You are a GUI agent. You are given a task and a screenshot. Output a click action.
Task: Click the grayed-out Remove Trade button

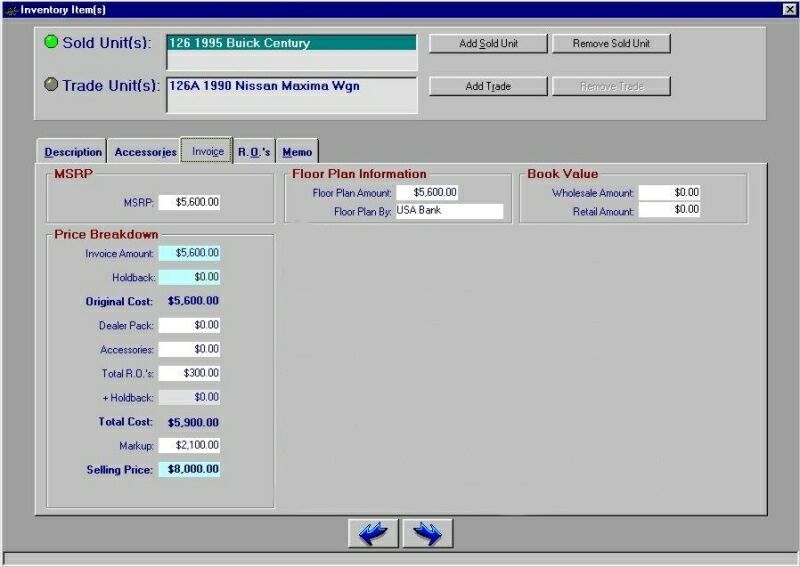(x=611, y=86)
